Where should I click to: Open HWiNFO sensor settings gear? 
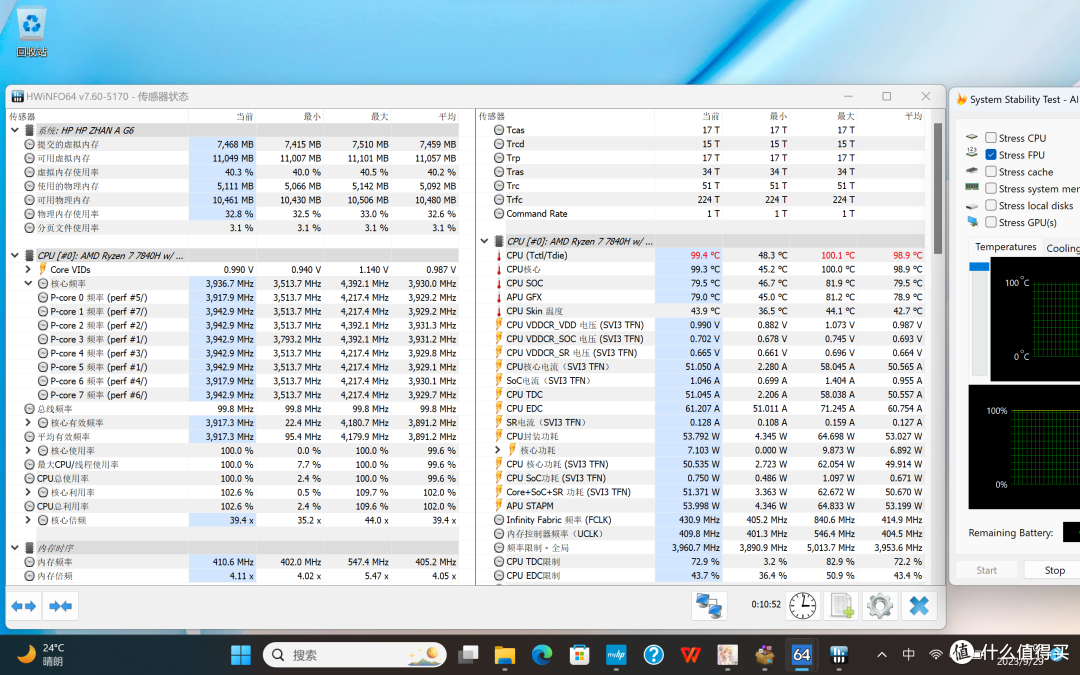pyautogui.click(x=880, y=606)
